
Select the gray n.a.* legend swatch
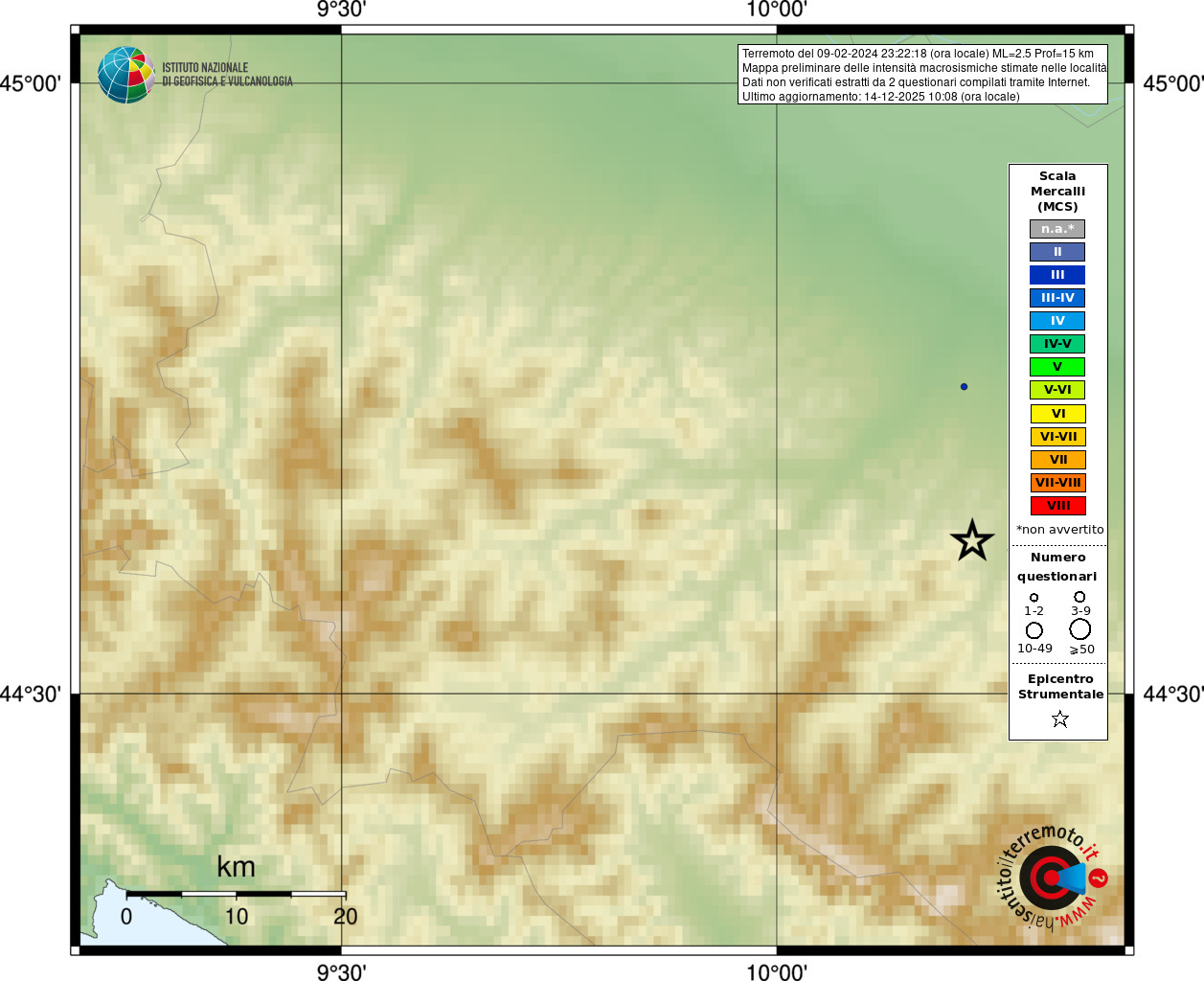pyautogui.click(x=1057, y=229)
